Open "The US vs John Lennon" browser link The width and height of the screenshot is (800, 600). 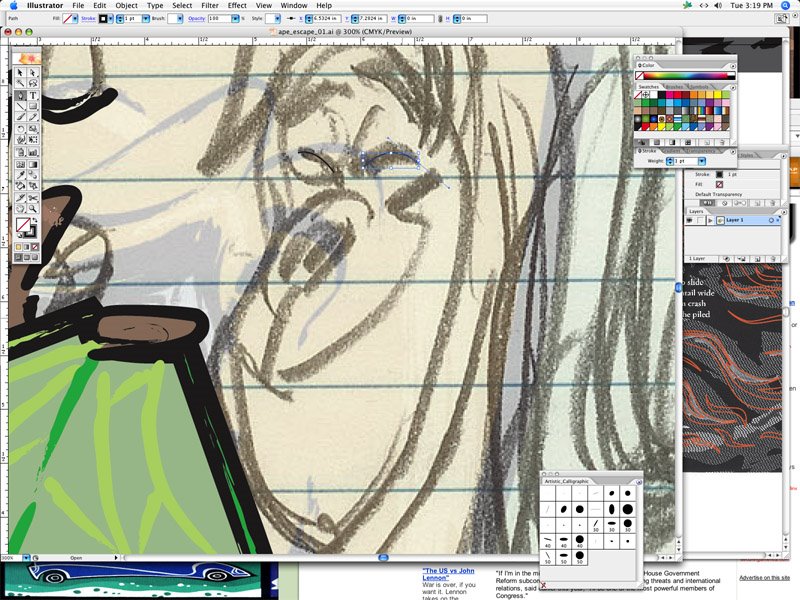tap(448, 574)
